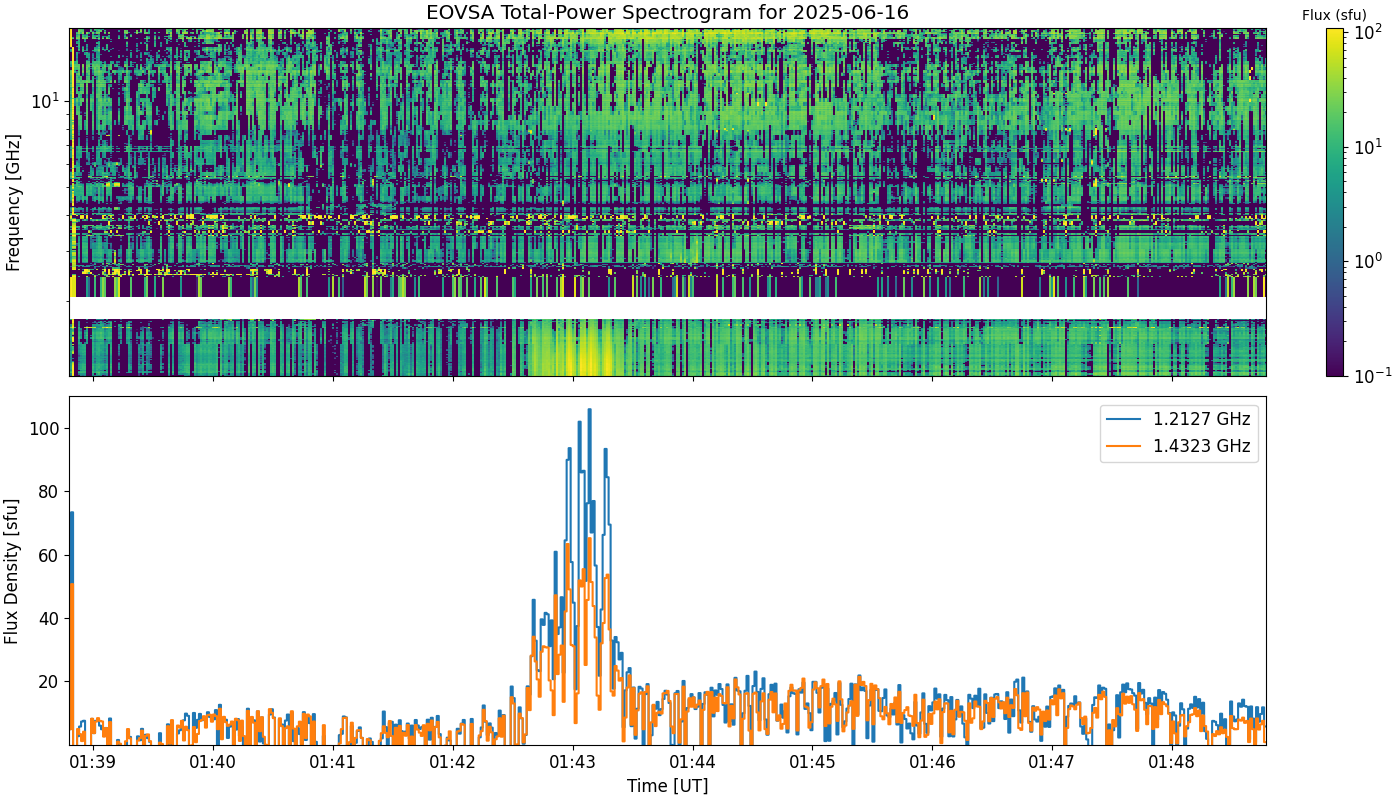Click the peak of blue flux curve
This screenshot has width=1400, height=800.
pos(589,410)
